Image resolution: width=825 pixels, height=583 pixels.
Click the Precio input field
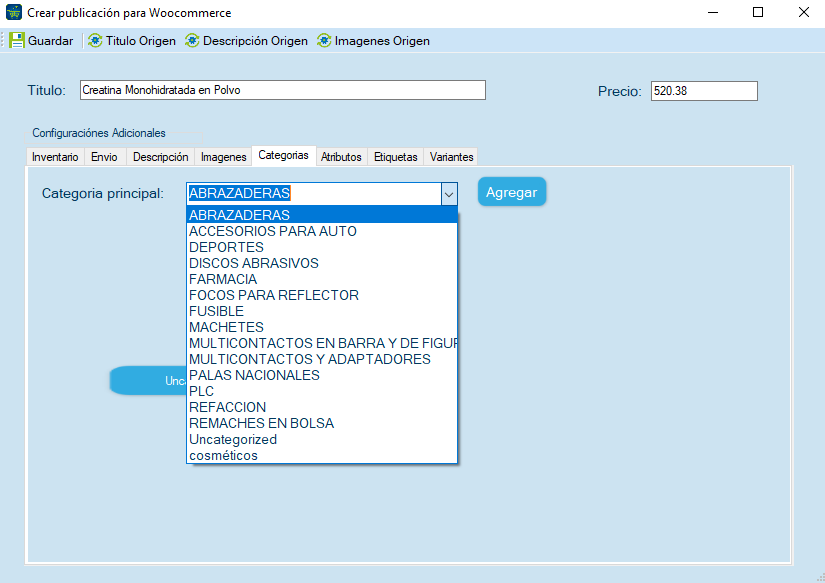click(x=704, y=91)
